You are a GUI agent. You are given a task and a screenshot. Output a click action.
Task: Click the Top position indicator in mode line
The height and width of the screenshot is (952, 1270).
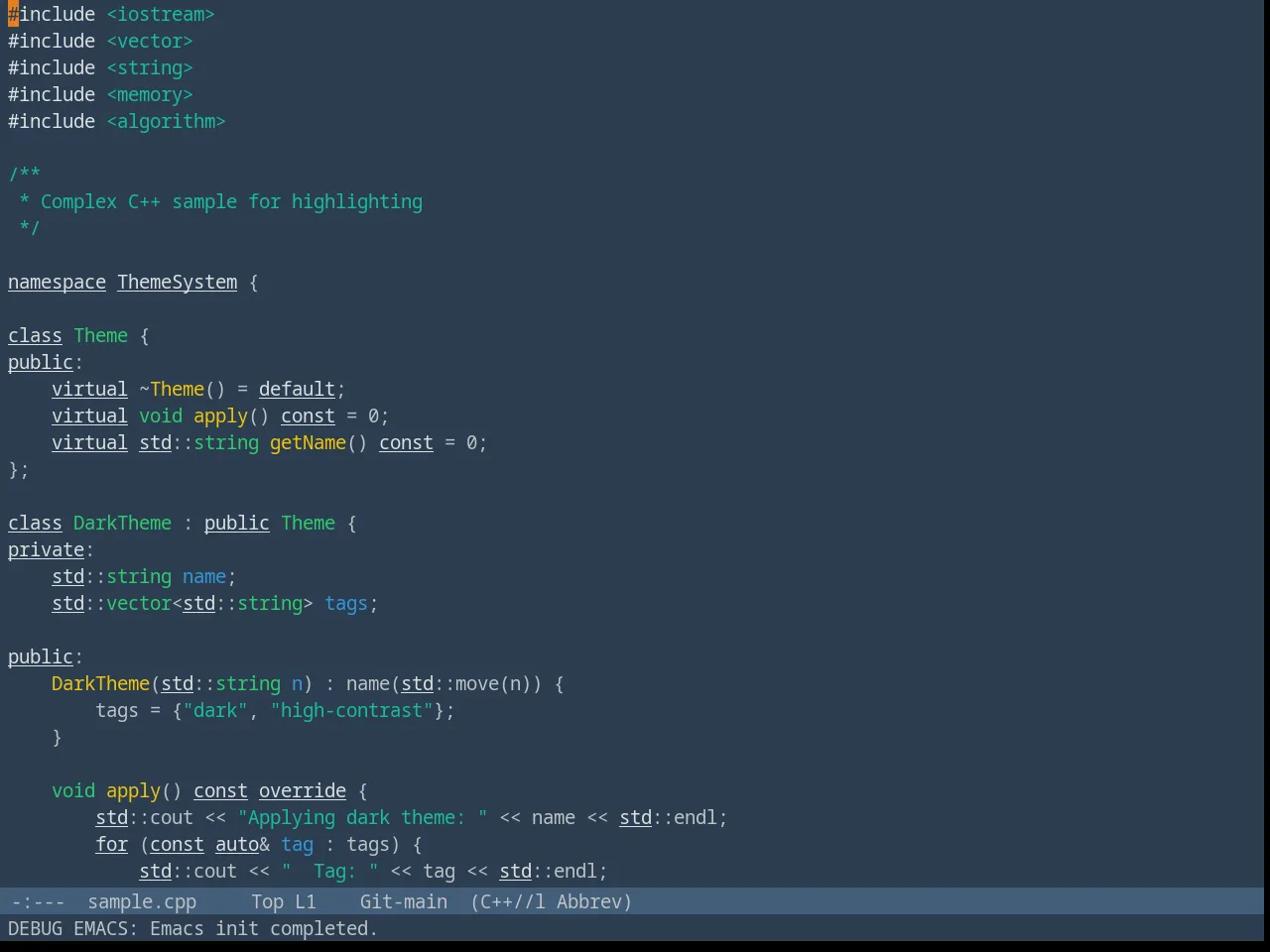[267, 901]
